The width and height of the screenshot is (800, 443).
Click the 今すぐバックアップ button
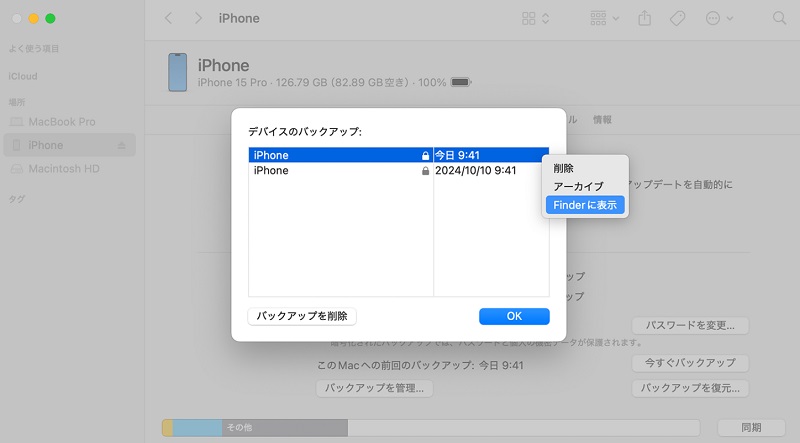(690, 363)
